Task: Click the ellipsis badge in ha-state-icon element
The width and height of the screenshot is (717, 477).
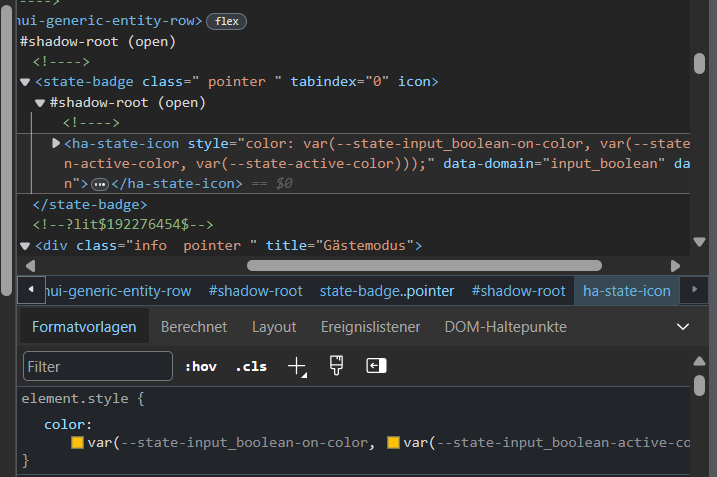Action: 99,184
